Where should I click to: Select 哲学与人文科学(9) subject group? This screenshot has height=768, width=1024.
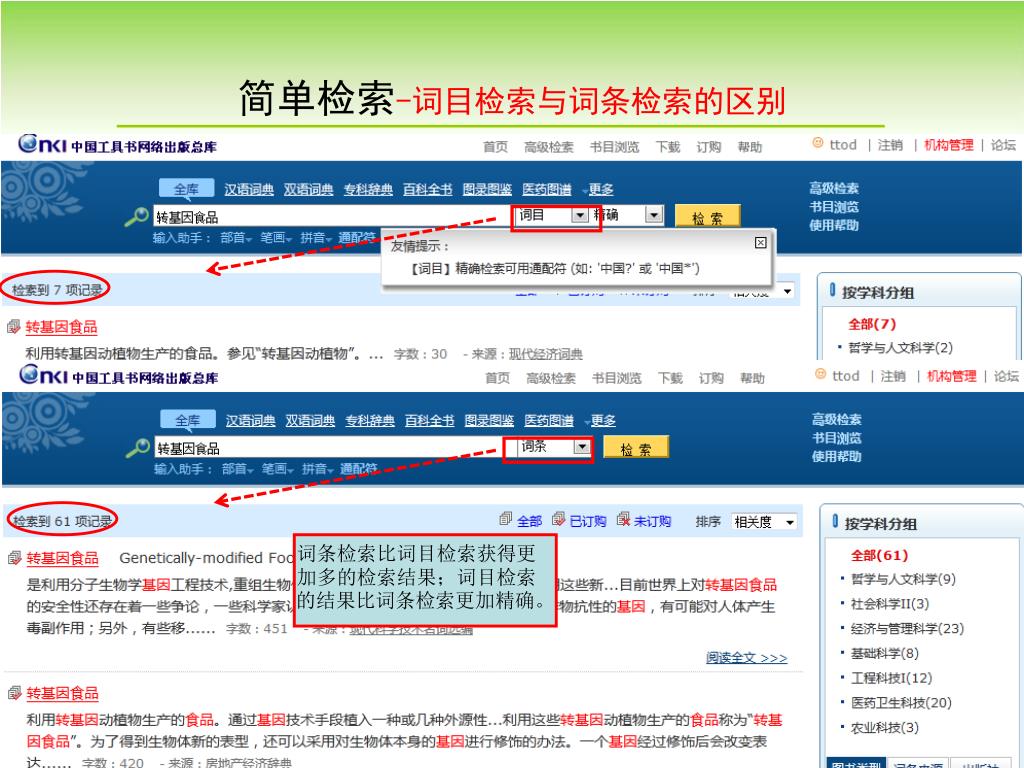(x=903, y=579)
